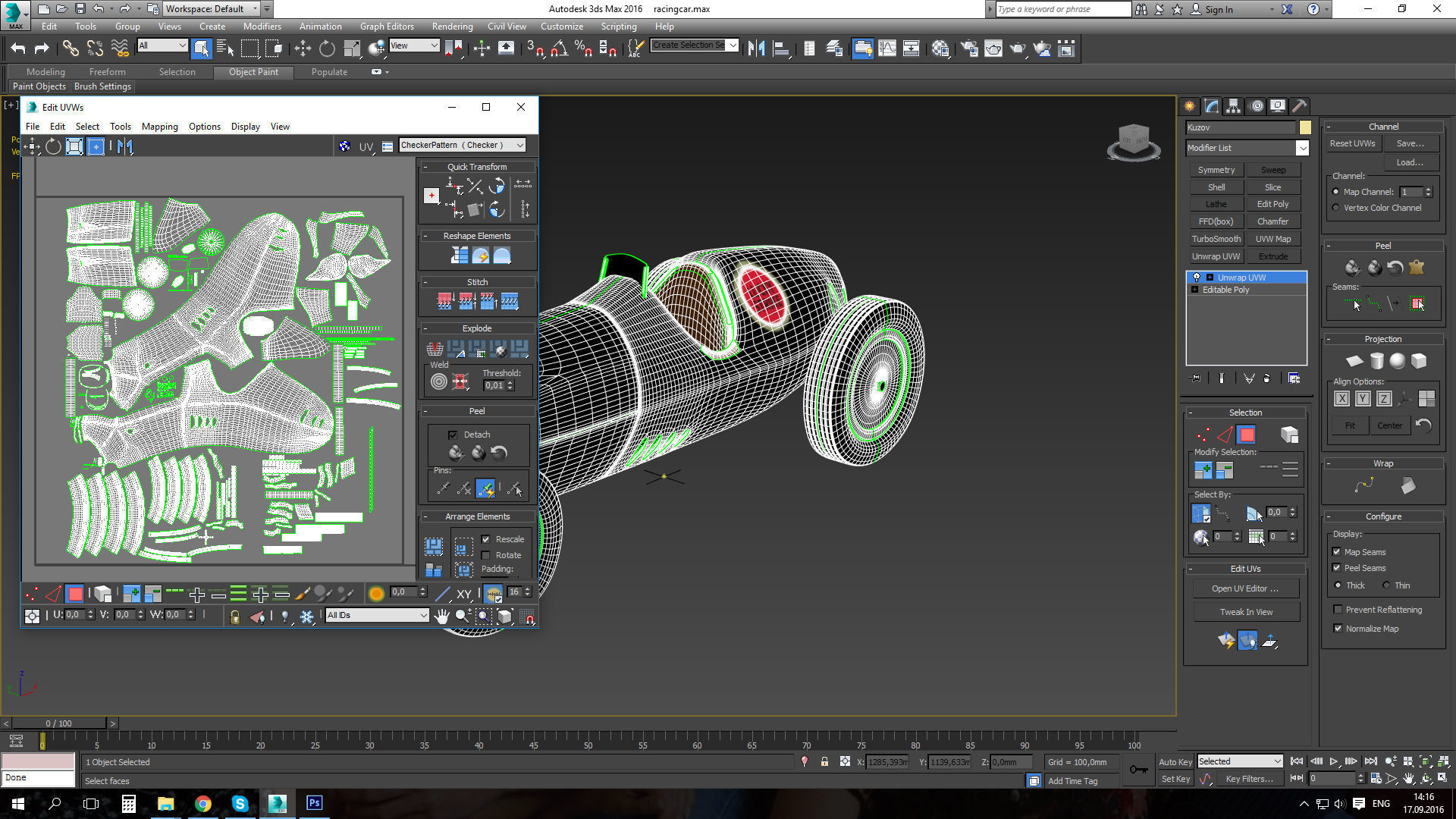Open the Utilities hammer panel tab
Image resolution: width=1456 pixels, height=819 pixels.
pos(1299,106)
